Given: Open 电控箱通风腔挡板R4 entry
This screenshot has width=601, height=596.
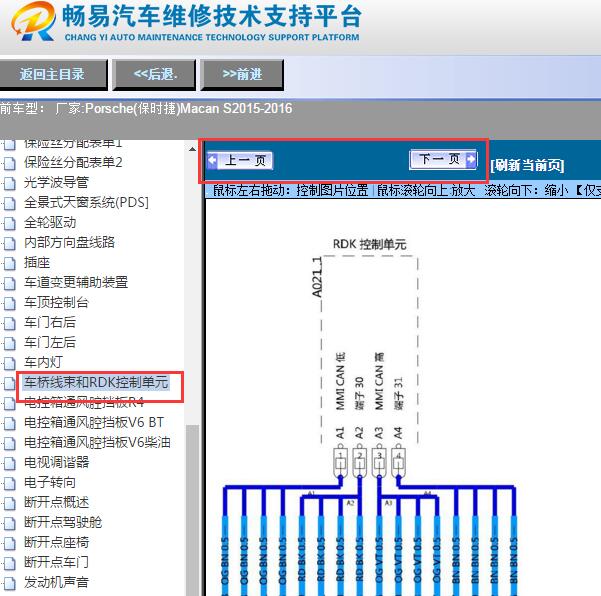Looking at the screenshot, I should tap(84, 402).
